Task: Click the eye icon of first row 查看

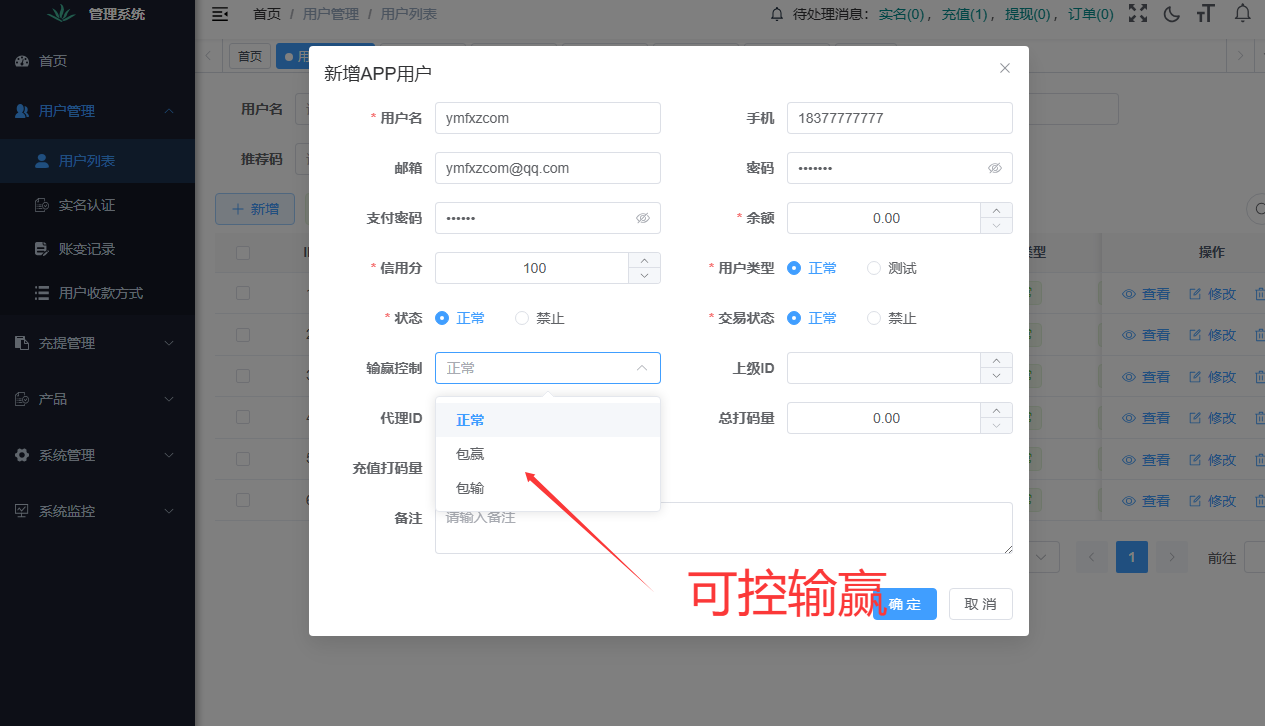Action: tap(1129, 294)
